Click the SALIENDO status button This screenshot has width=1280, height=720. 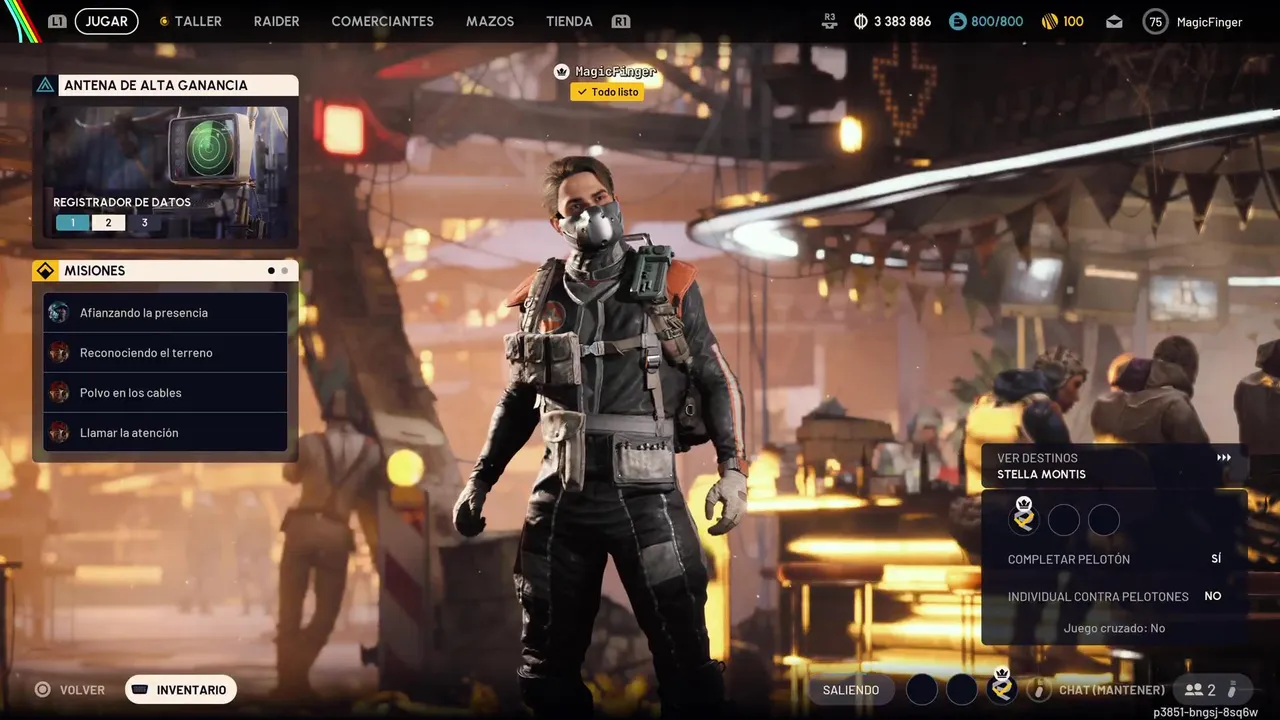click(x=851, y=690)
